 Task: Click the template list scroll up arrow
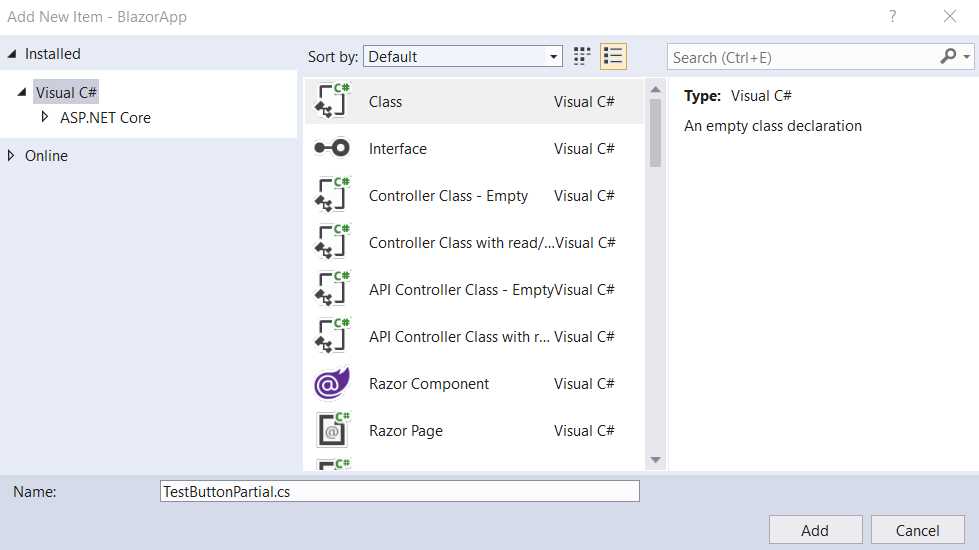tap(655, 90)
